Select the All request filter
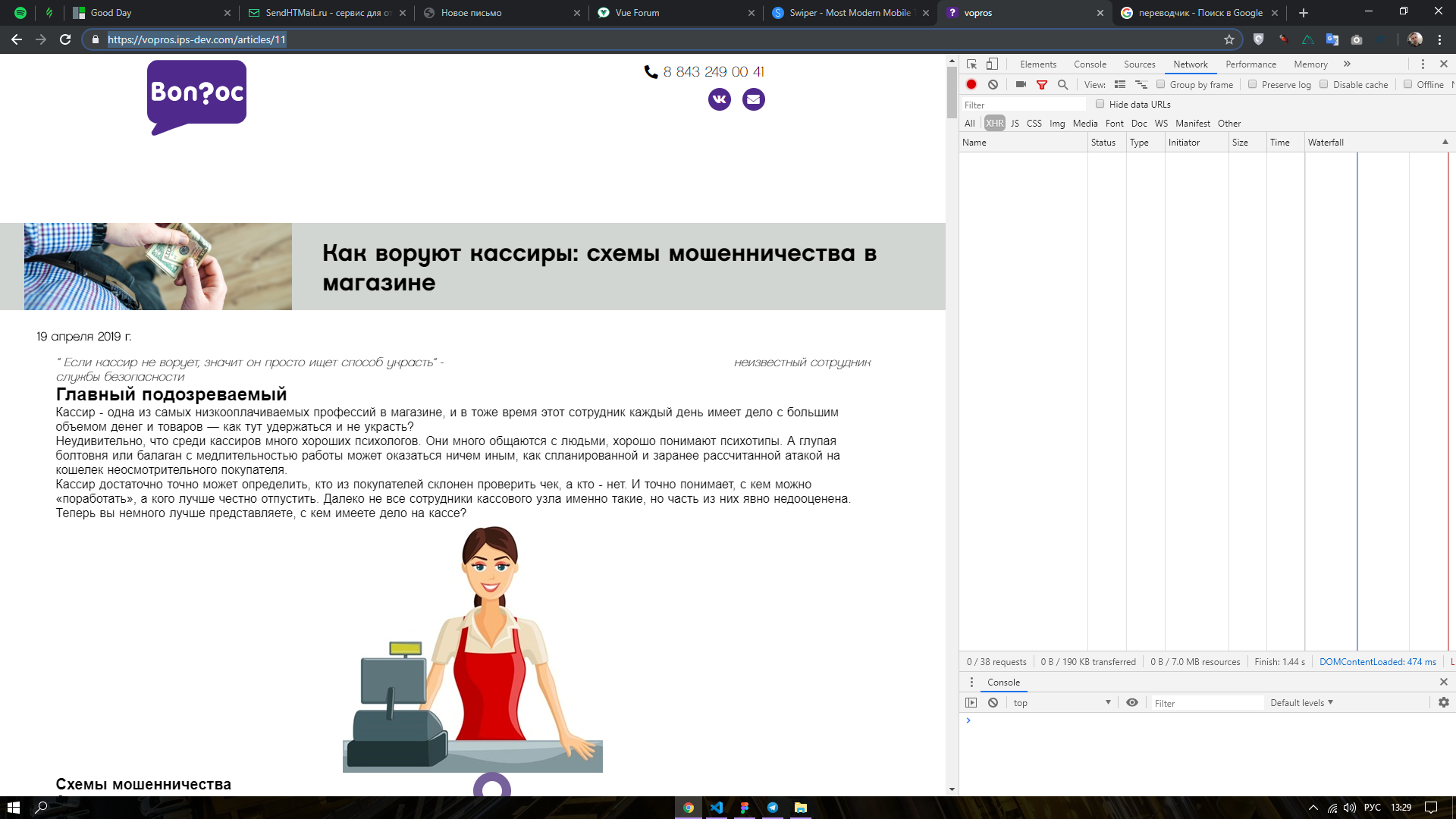This screenshot has width=1456, height=819. pos(970,124)
